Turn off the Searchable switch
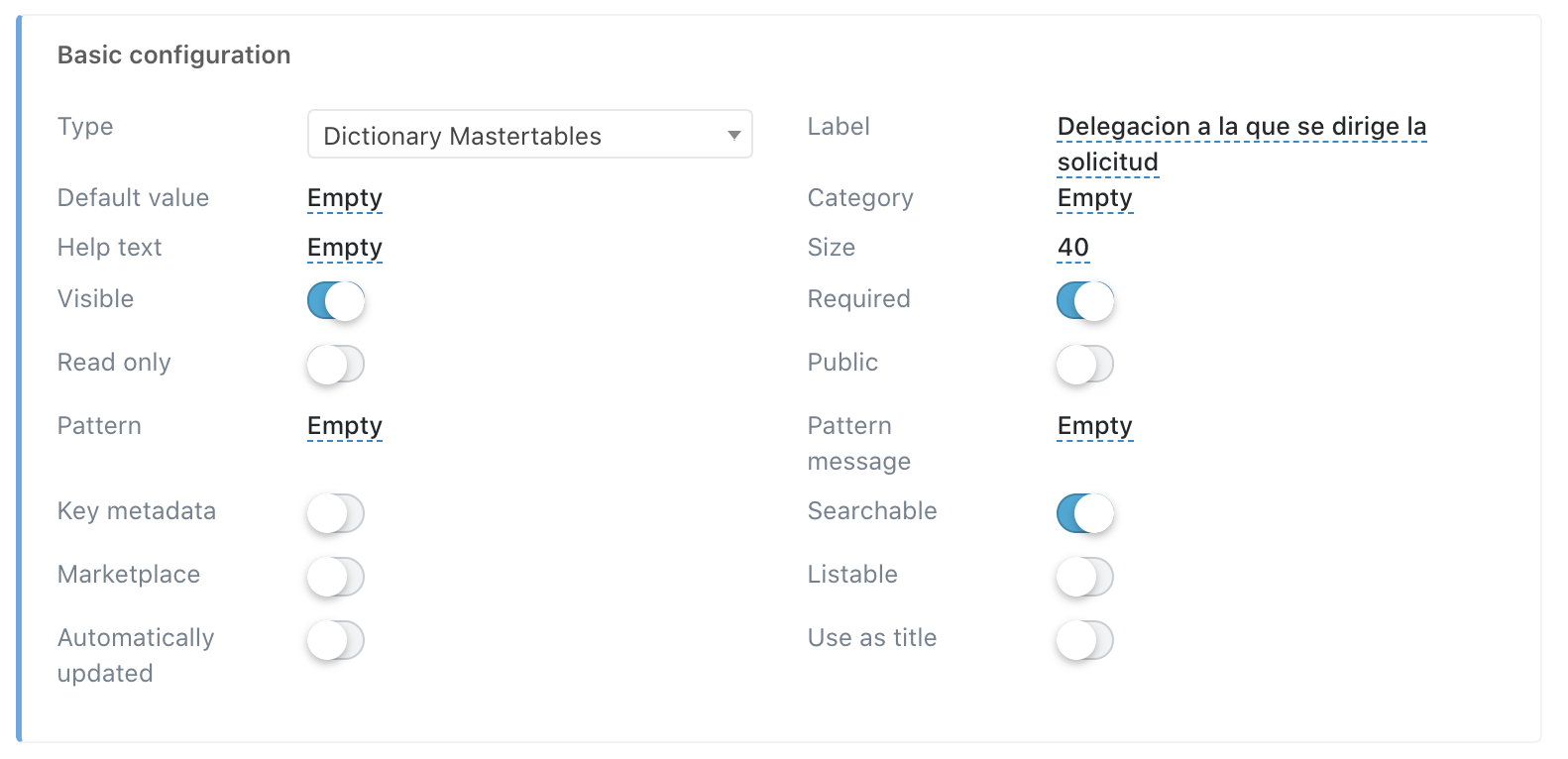 click(1085, 513)
